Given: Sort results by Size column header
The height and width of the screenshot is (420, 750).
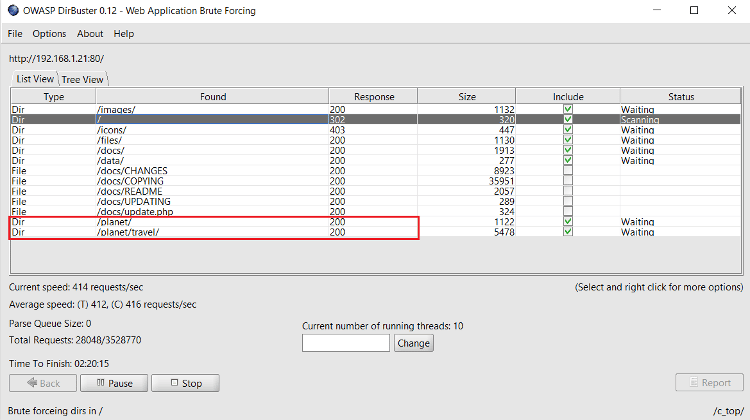Looking at the screenshot, I should [467, 97].
